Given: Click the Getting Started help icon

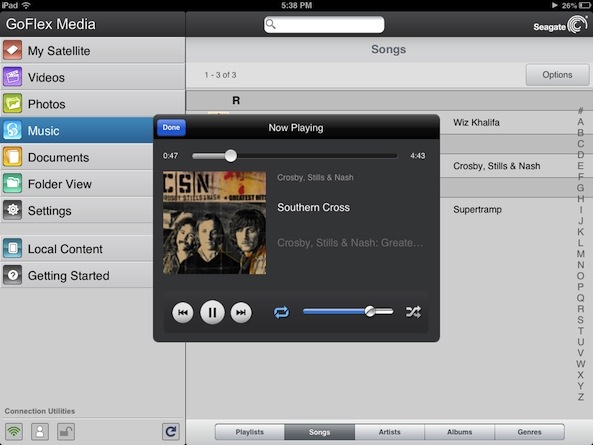Looking at the screenshot, I should click(12, 275).
